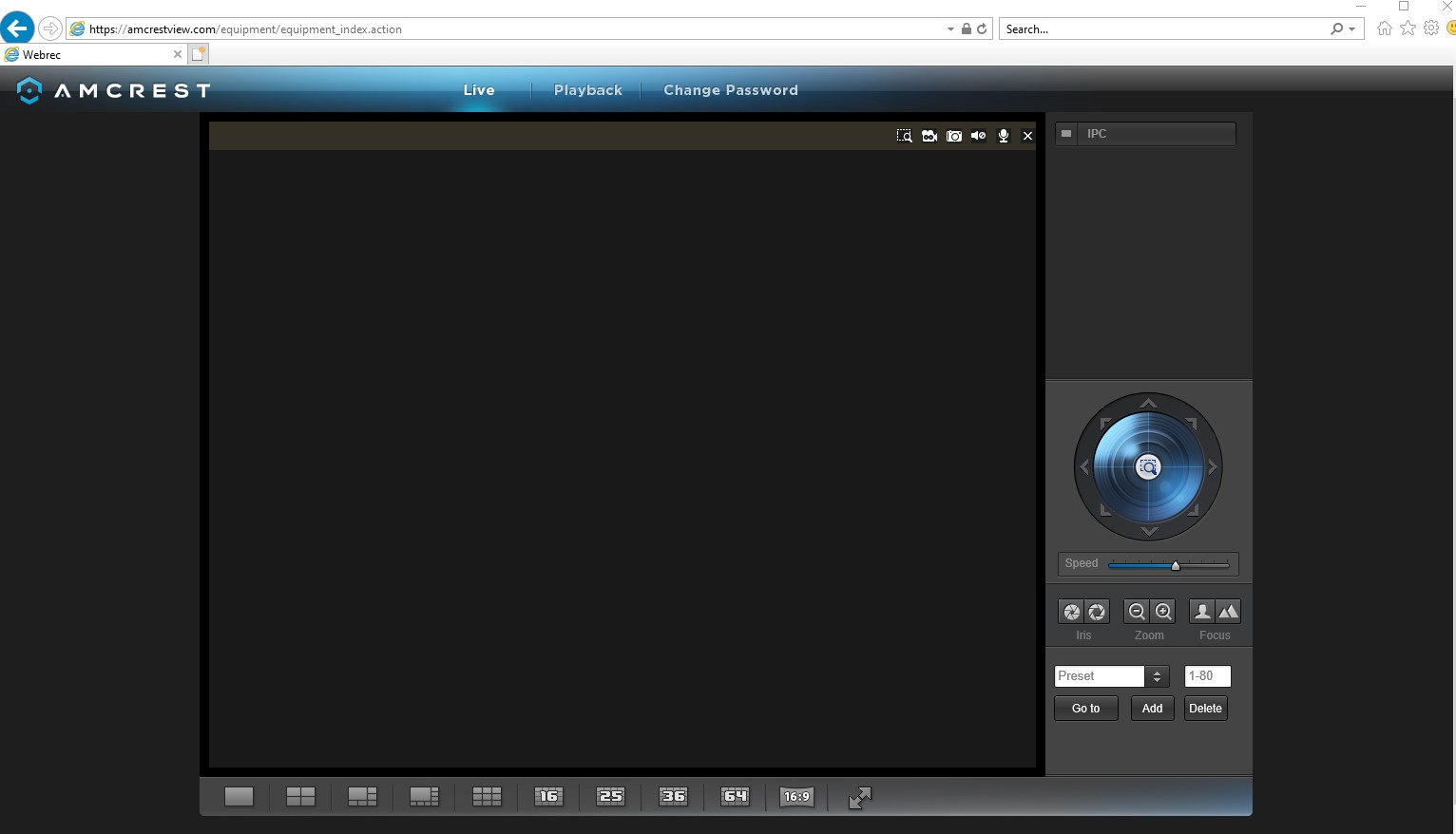Click the 1-80 preset number field

[1207, 676]
